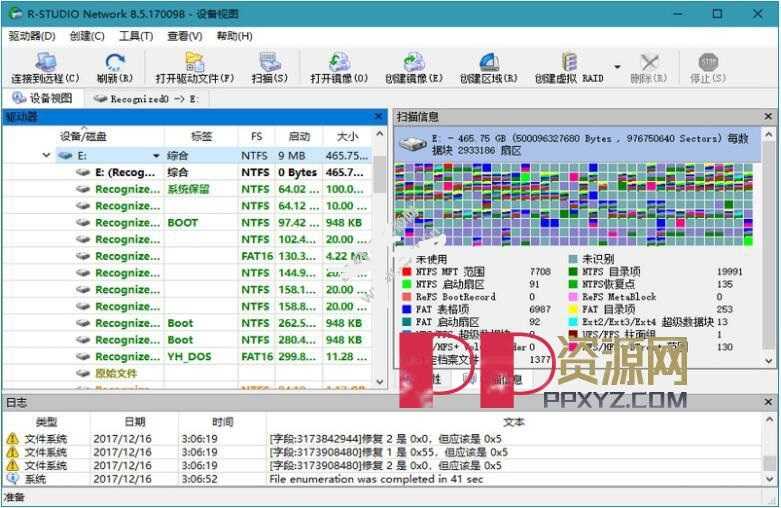Open dropdown arrow next to virtual RAID
781x508 pixels.
[x=618, y=67]
